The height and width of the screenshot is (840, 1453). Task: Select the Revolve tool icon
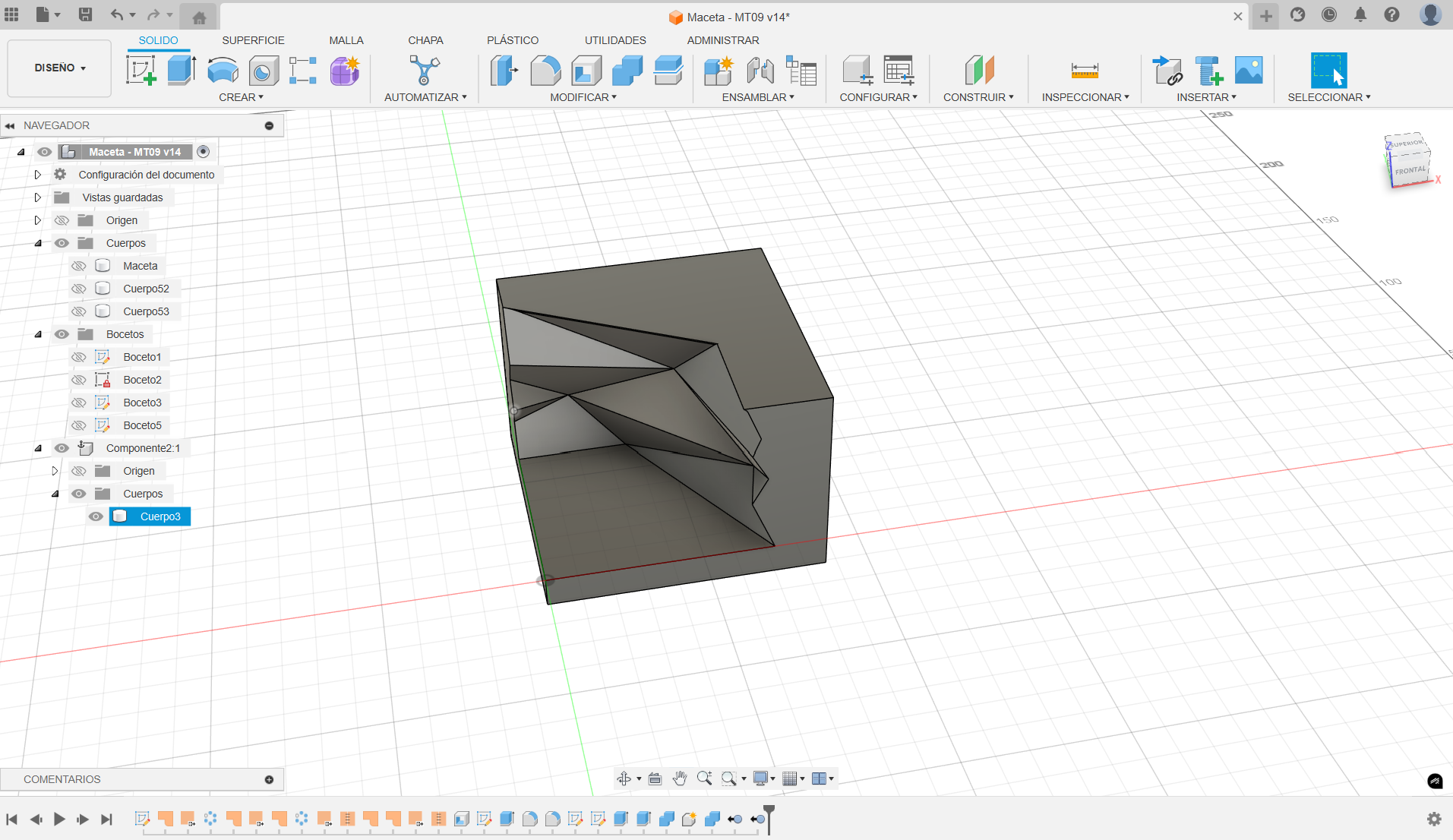[223, 70]
